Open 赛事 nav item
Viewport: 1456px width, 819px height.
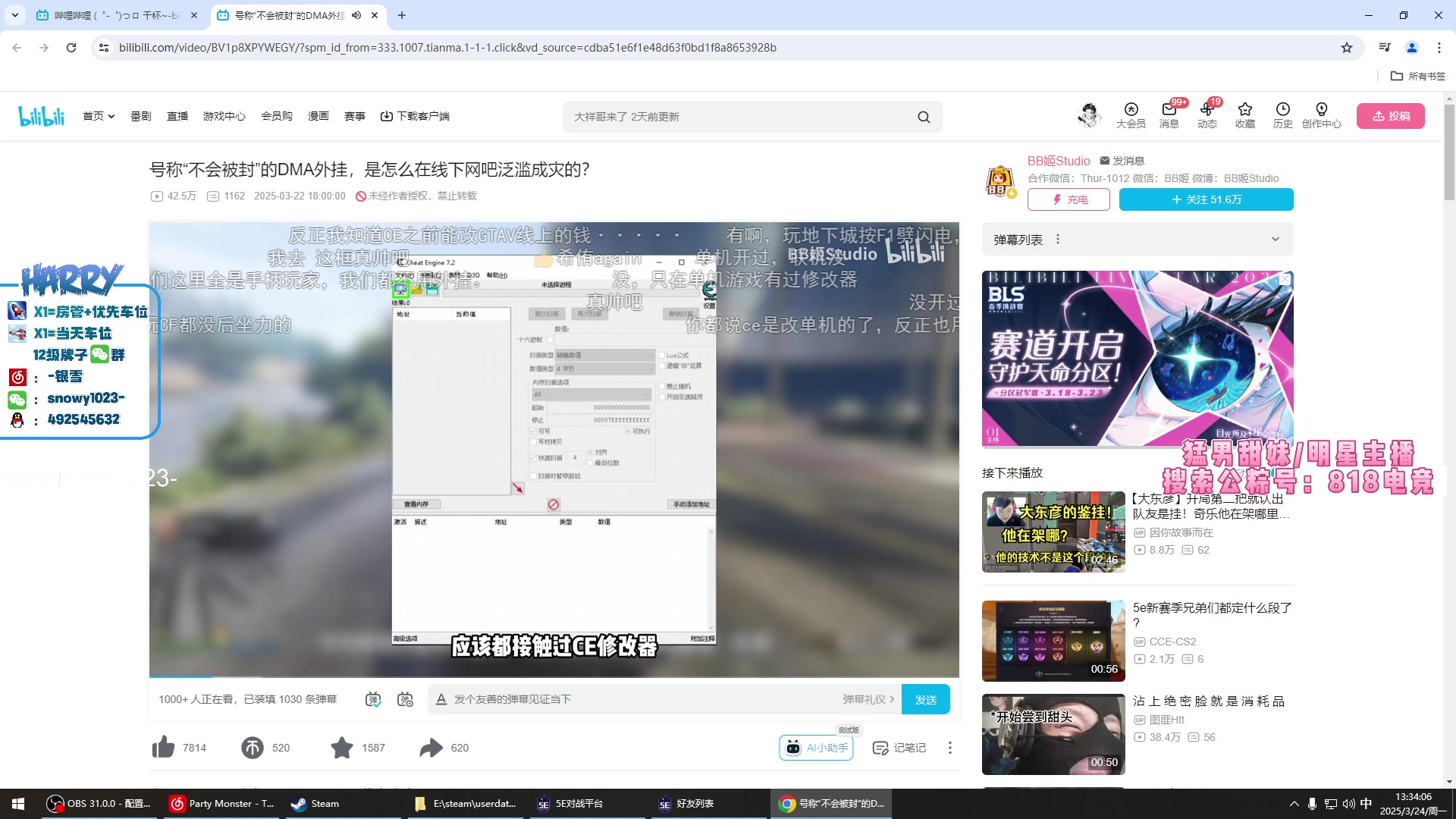[355, 116]
